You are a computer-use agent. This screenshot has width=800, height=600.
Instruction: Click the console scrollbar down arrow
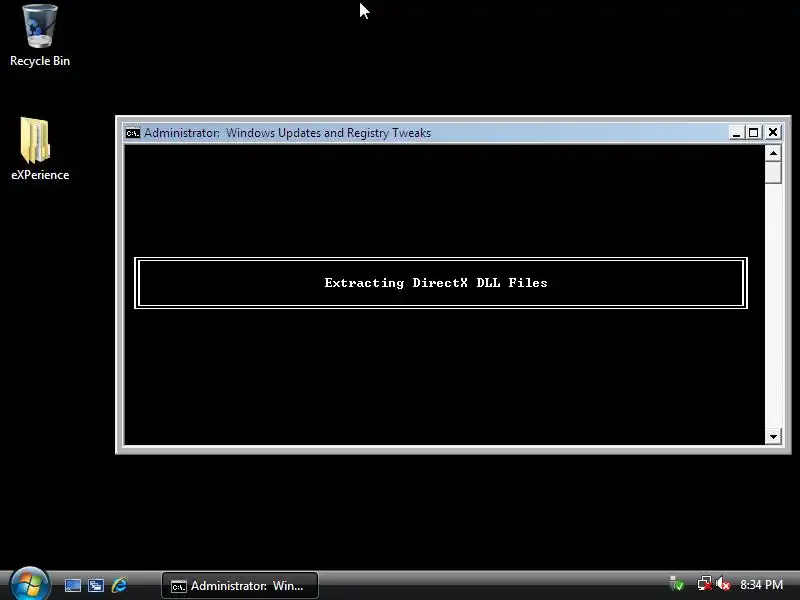click(773, 436)
